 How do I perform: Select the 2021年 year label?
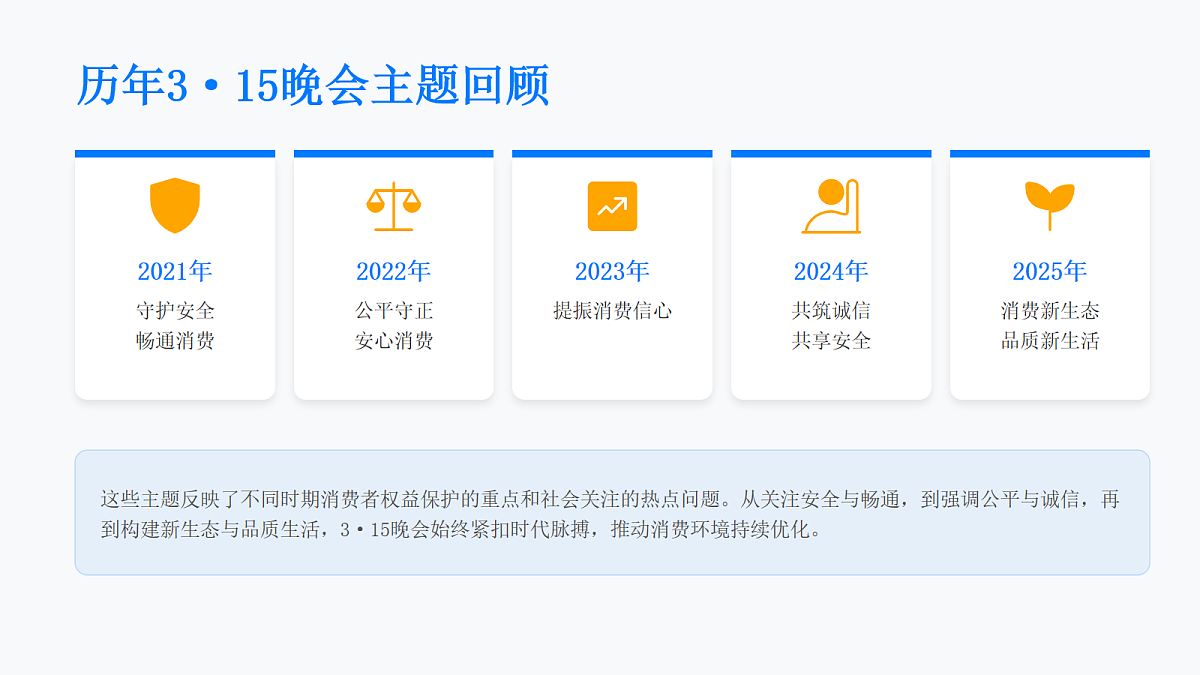click(x=175, y=271)
